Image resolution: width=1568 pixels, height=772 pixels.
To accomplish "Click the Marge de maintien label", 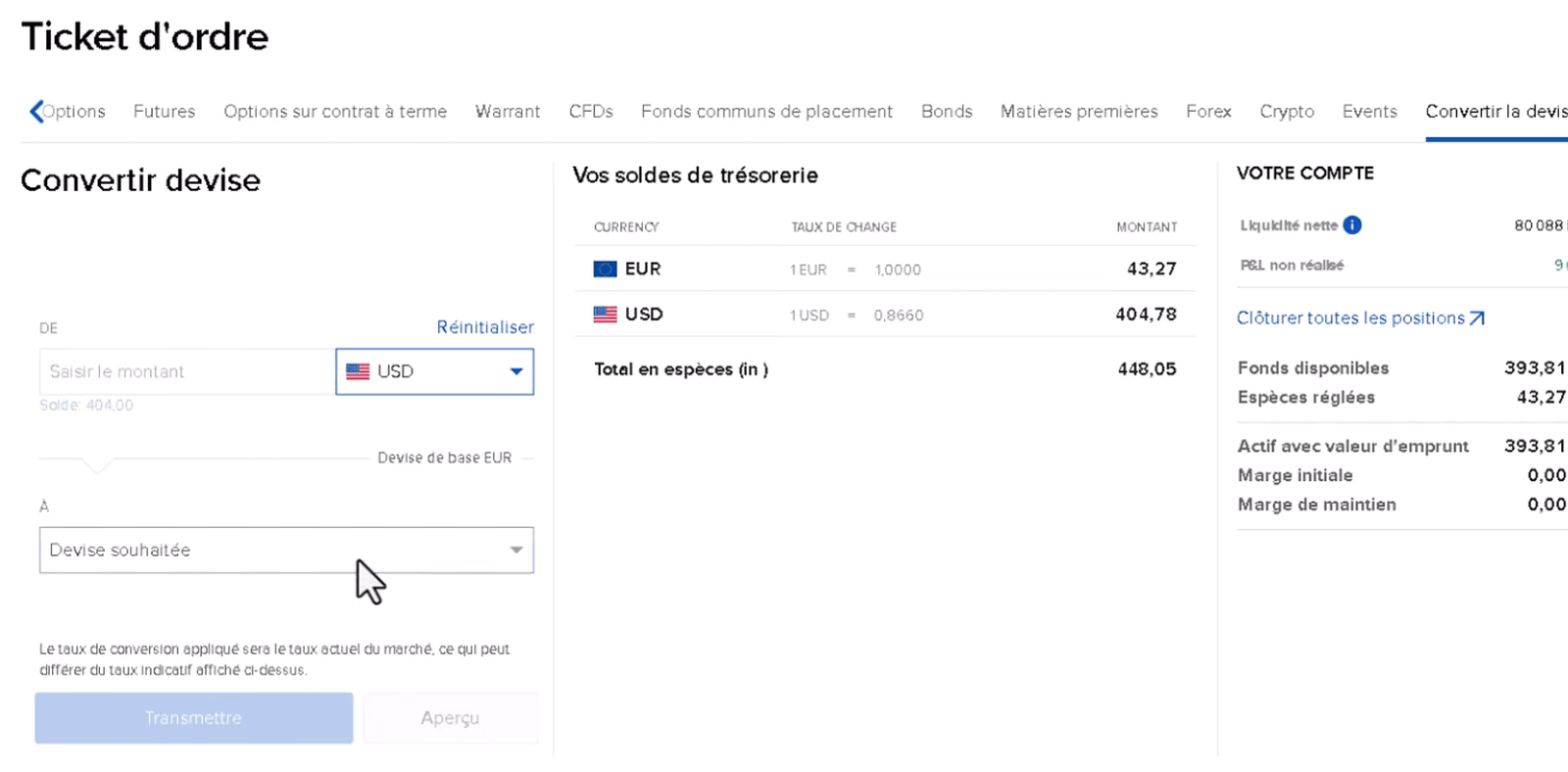I will 1316,505.
